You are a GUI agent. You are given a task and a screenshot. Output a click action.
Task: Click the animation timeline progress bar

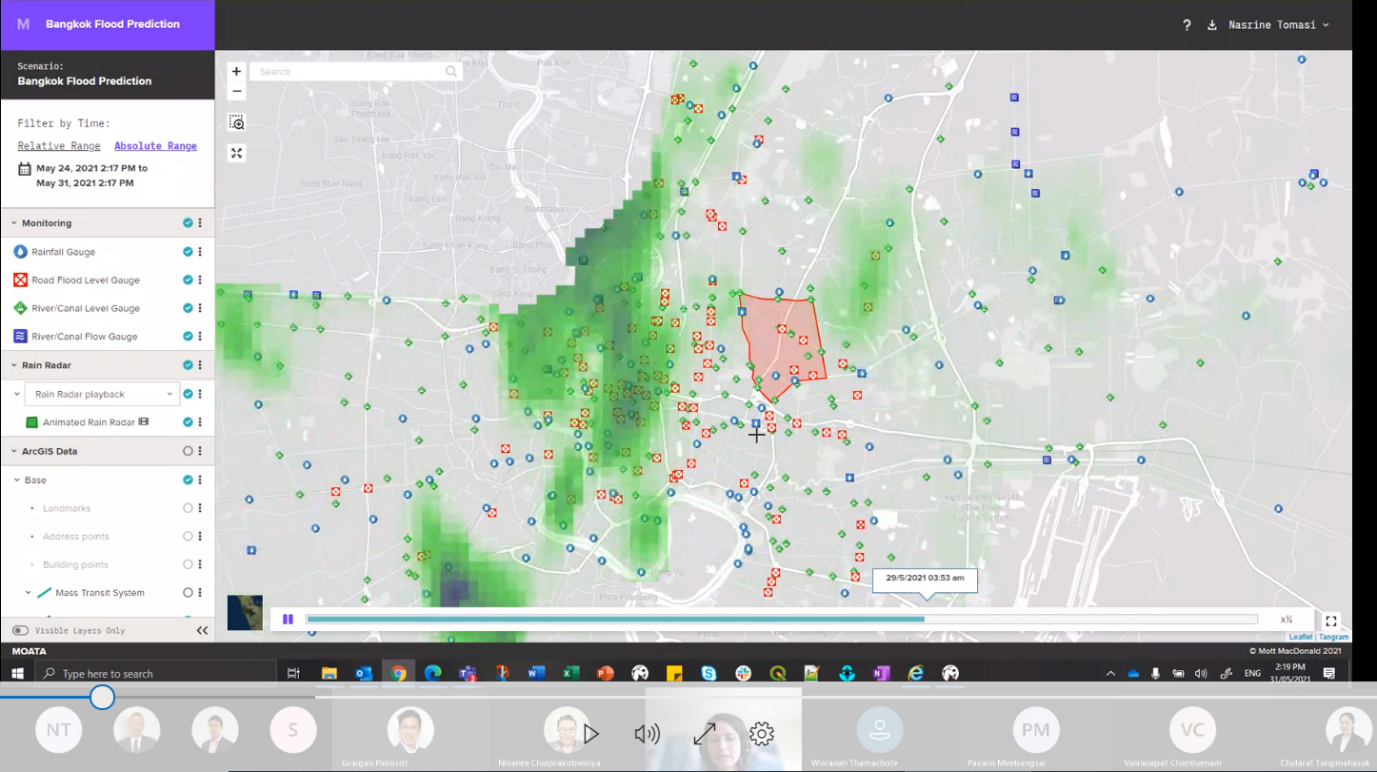click(781, 619)
